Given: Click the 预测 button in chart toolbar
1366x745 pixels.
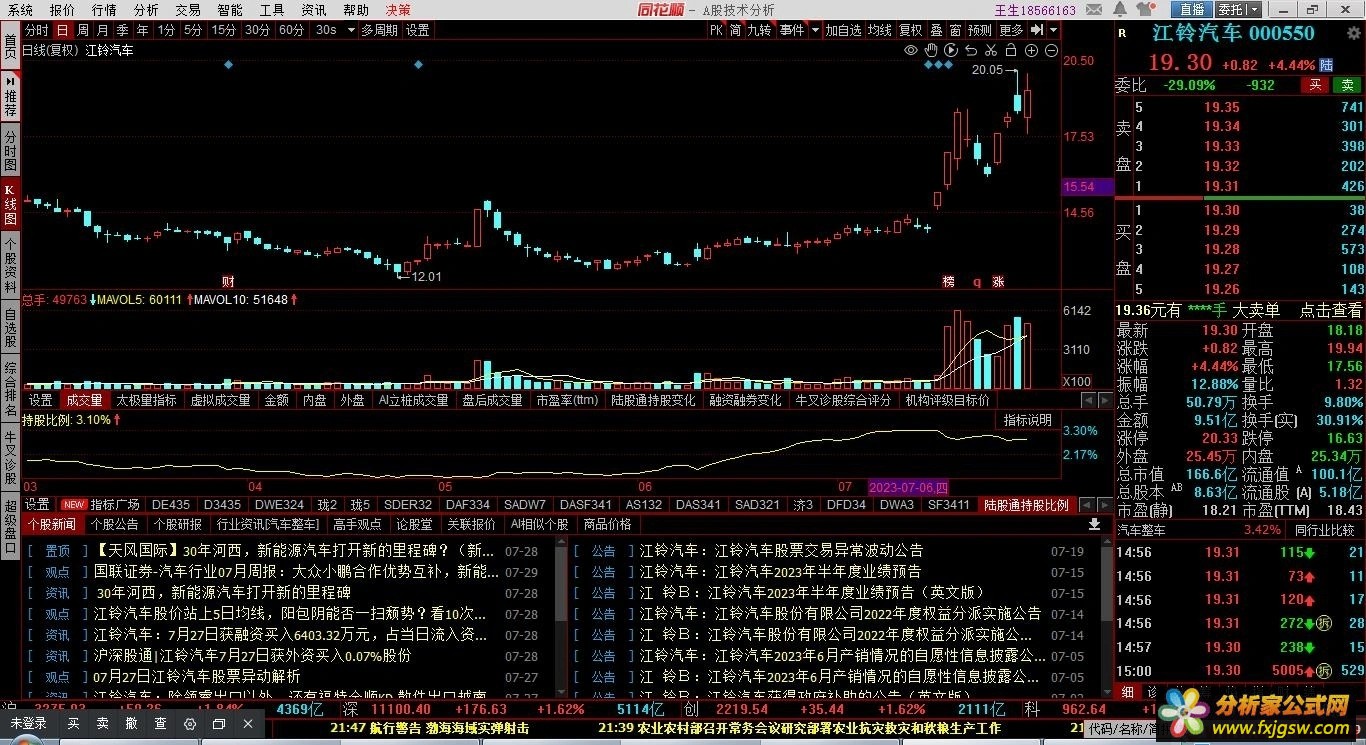Looking at the screenshot, I should click(980, 30).
